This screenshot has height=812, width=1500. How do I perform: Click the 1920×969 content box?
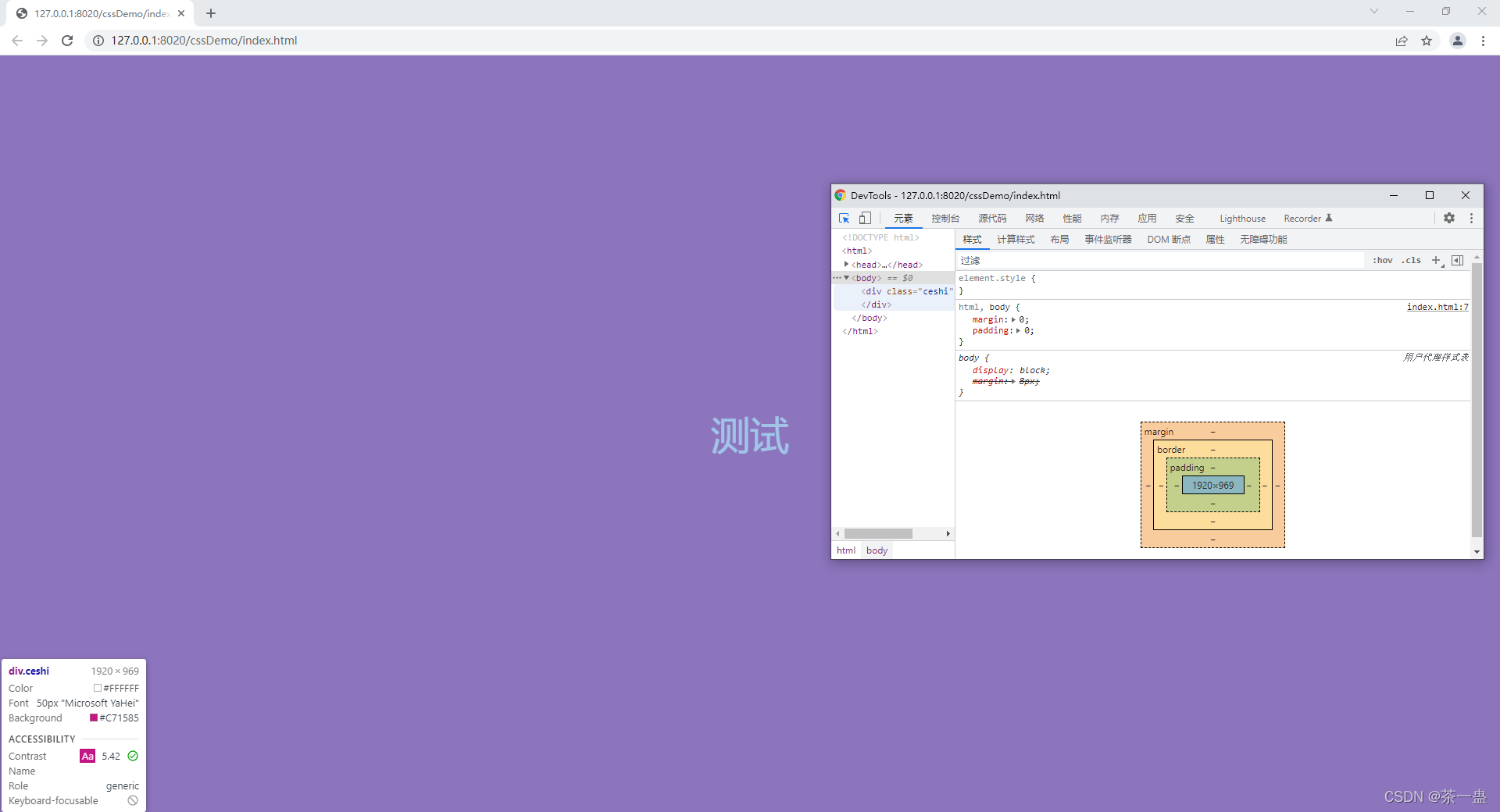click(1213, 486)
